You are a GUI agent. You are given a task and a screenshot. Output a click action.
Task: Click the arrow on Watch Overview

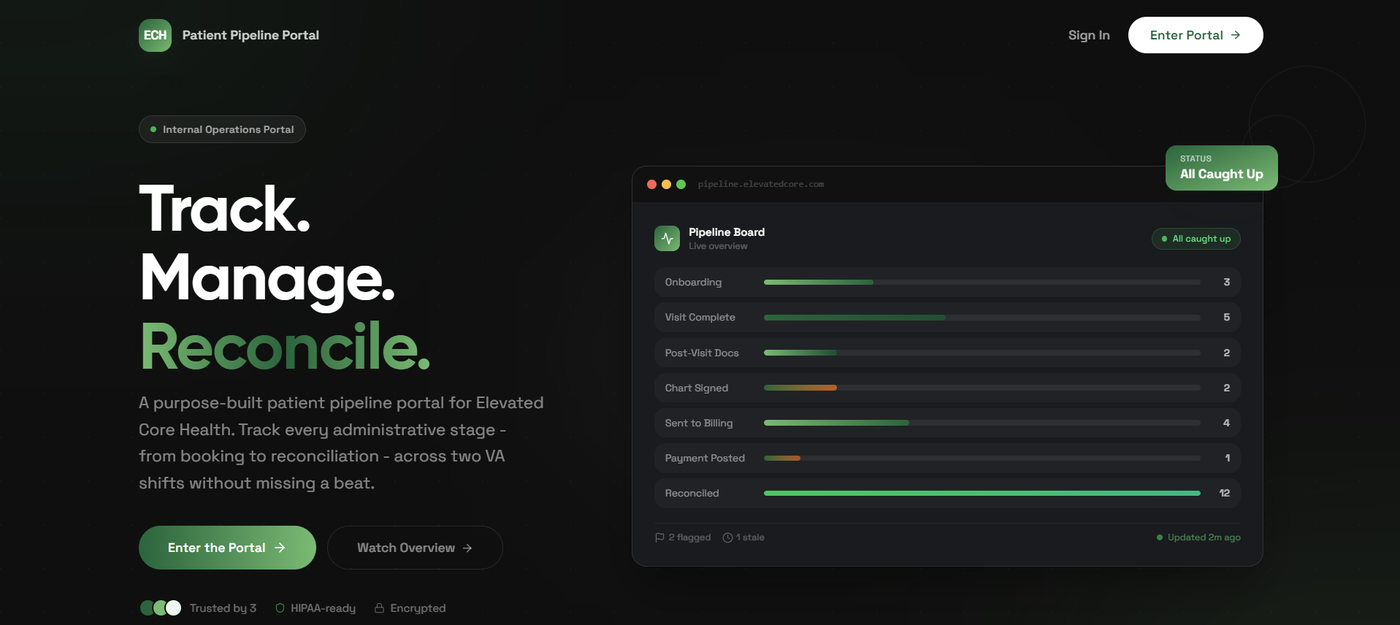pyautogui.click(x=467, y=548)
